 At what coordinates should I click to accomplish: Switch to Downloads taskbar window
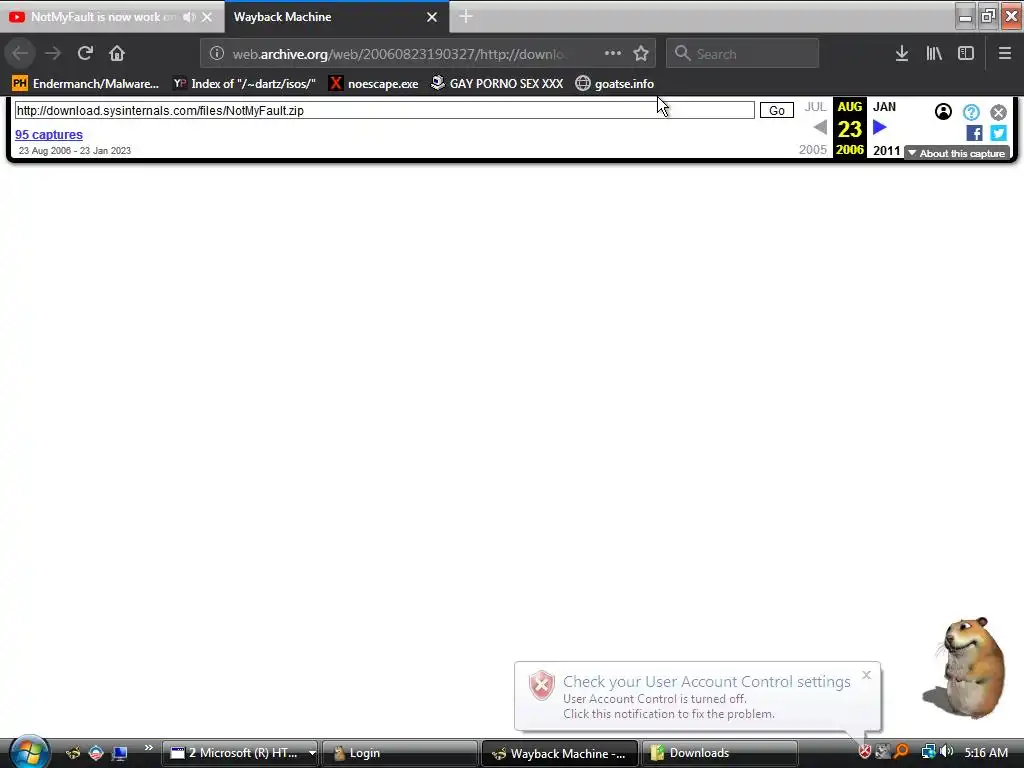point(720,753)
